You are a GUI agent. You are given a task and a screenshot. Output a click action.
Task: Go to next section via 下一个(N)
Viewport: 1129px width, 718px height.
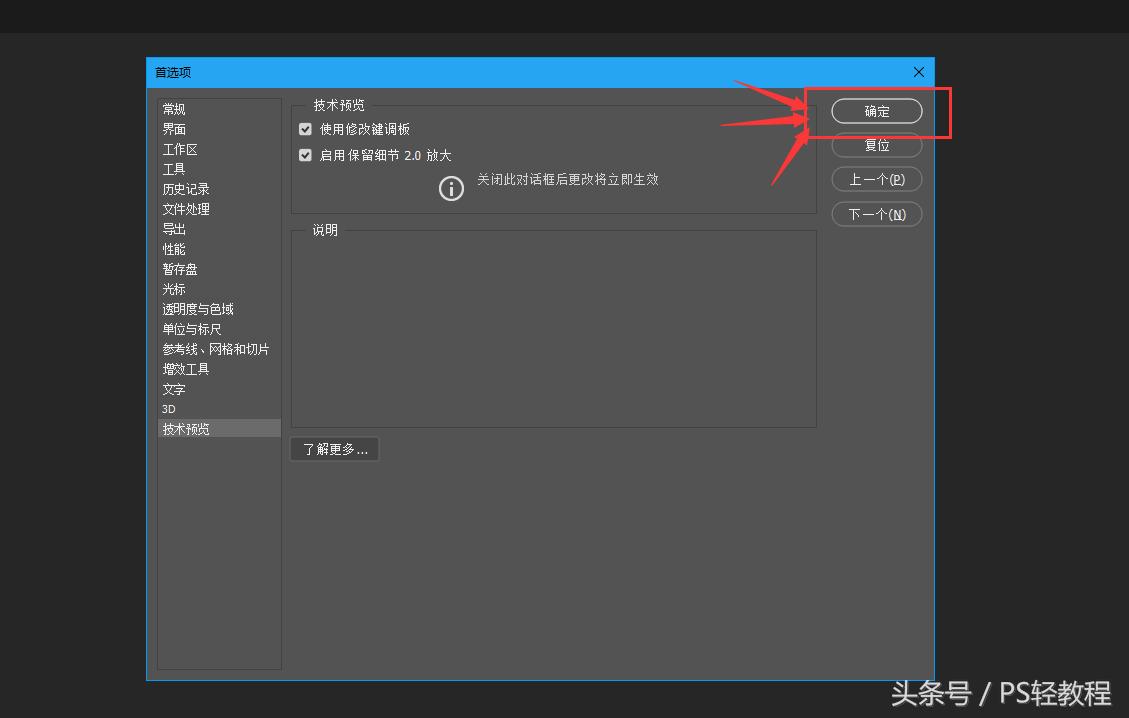click(876, 214)
